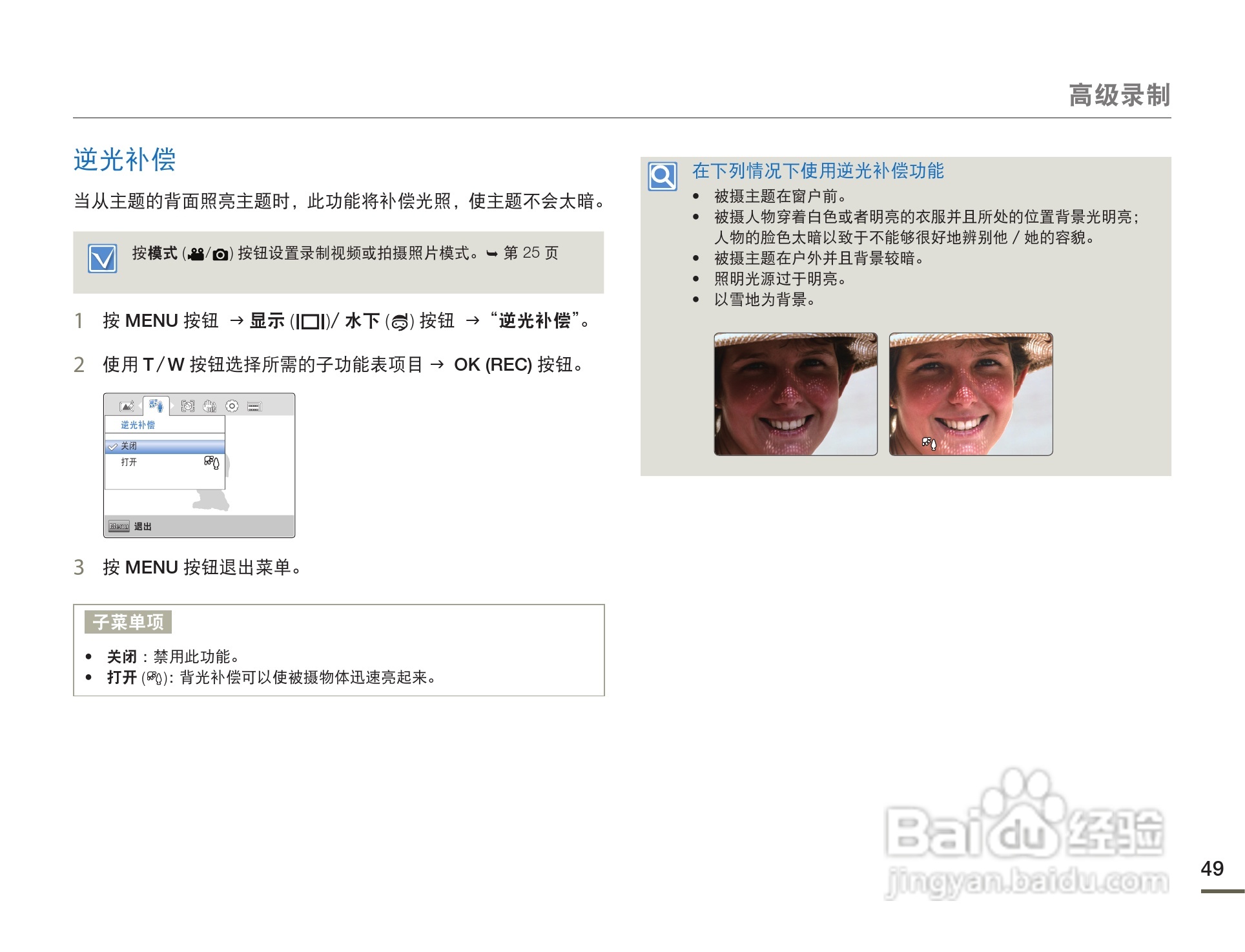Click the 逆光补偿 section title
Screen dimensions: 1245x952
point(125,160)
